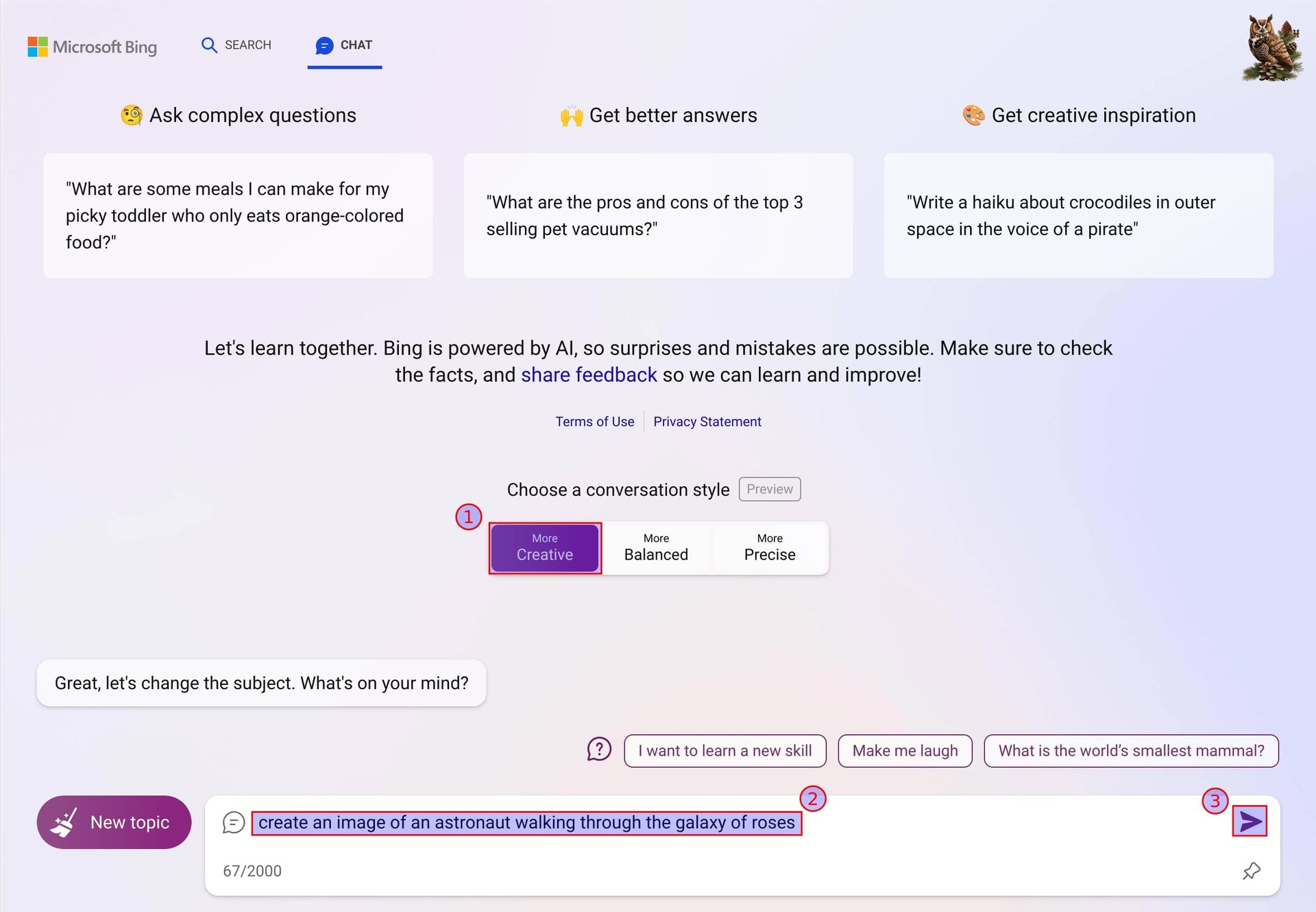Click the owl profile avatar
This screenshot has height=912, width=1316.
coord(1273,48)
